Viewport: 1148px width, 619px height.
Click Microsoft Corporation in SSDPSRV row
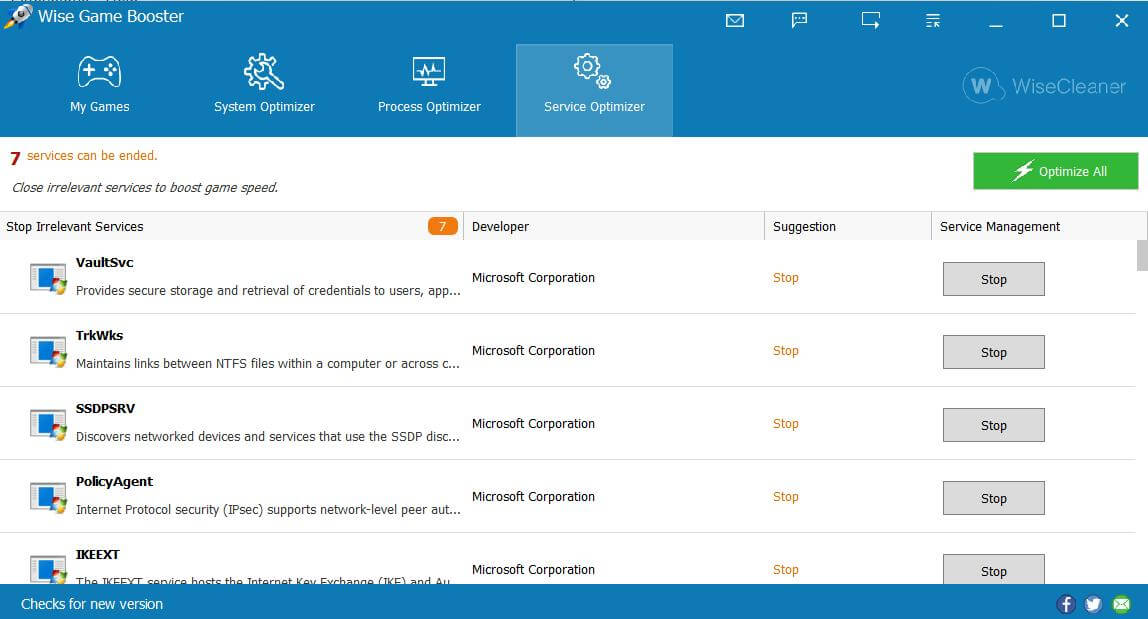coord(533,423)
